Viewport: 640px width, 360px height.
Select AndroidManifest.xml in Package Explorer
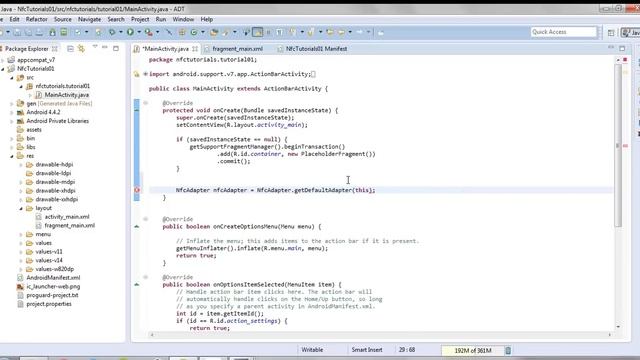point(53,278)
